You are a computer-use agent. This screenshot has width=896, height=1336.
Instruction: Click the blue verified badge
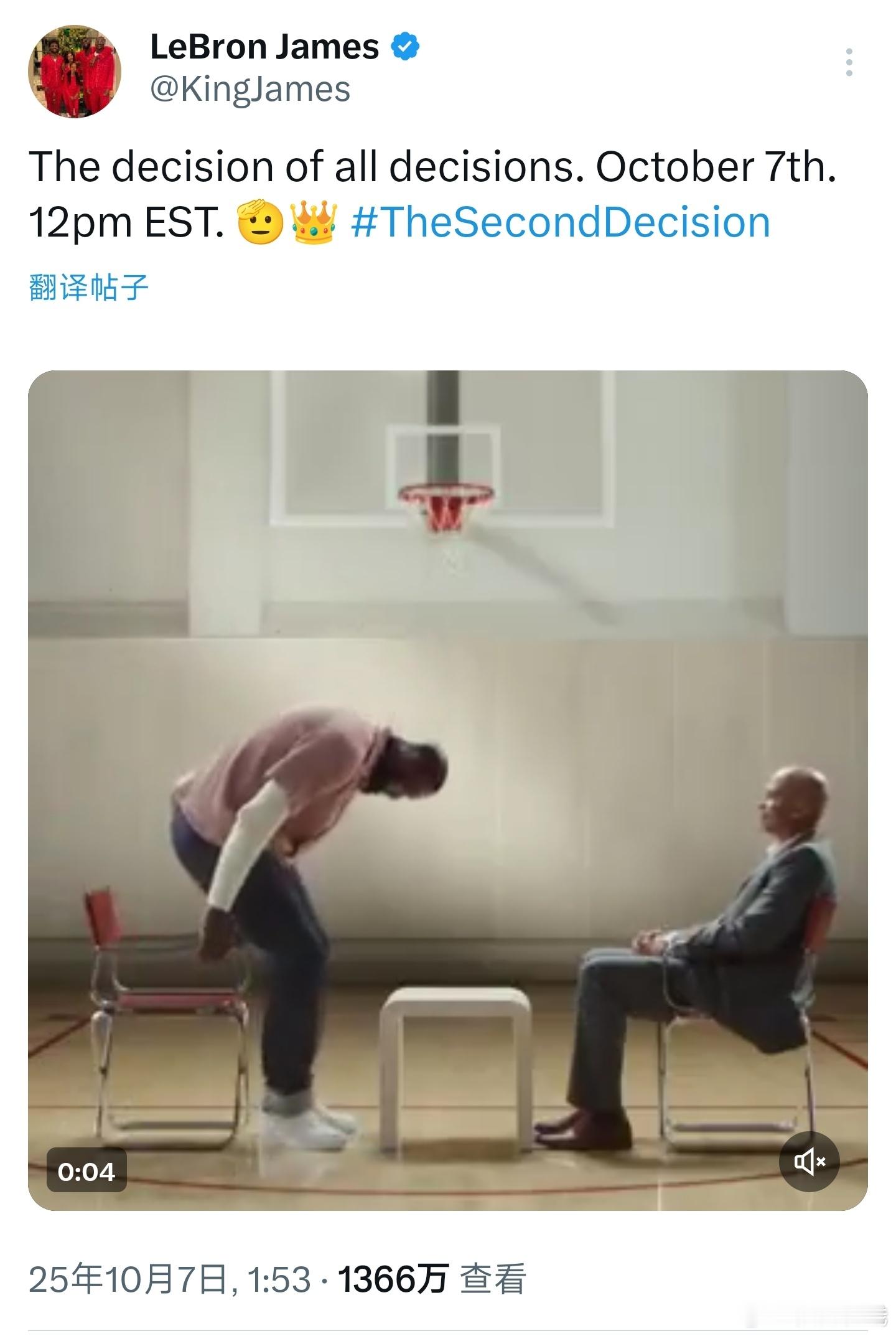[405, 47]
